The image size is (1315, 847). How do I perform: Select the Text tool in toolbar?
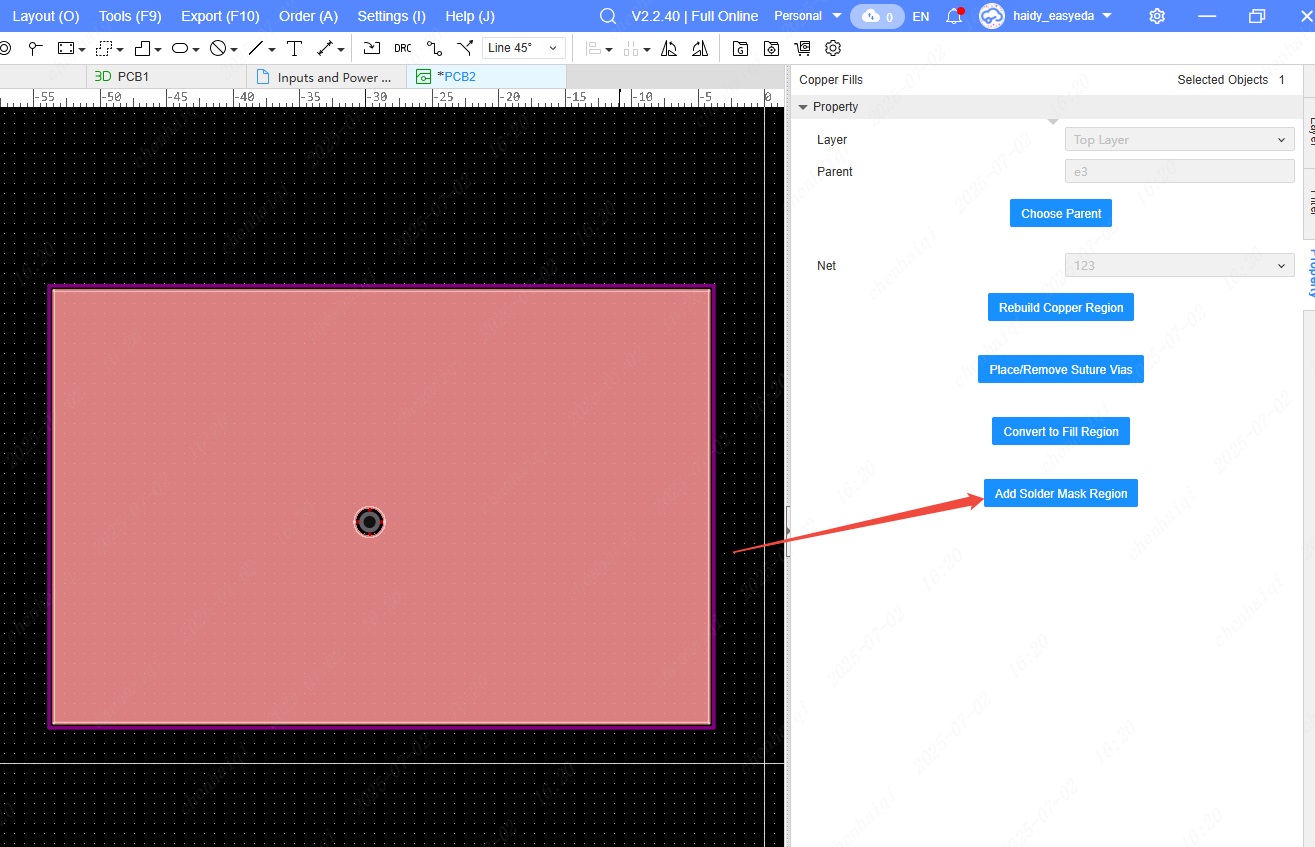[294, 48]
